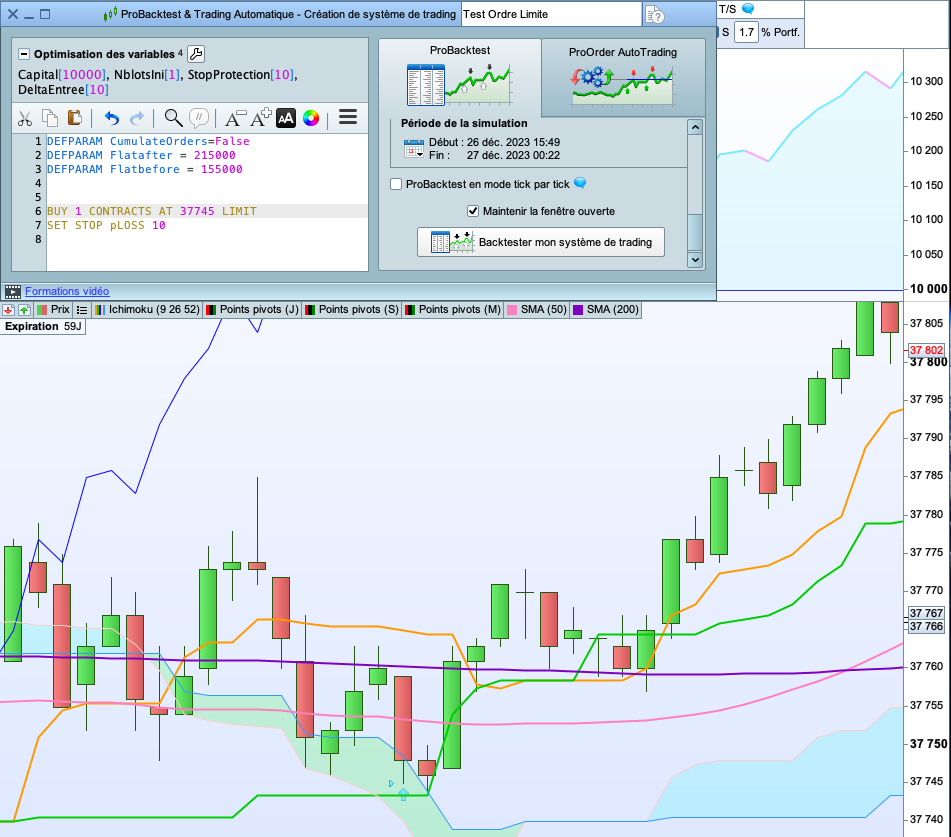The width and height of the screenshot is (951, 837).
Task: Switch to the ProOrder AutoTrading tab
Action: 623,78
